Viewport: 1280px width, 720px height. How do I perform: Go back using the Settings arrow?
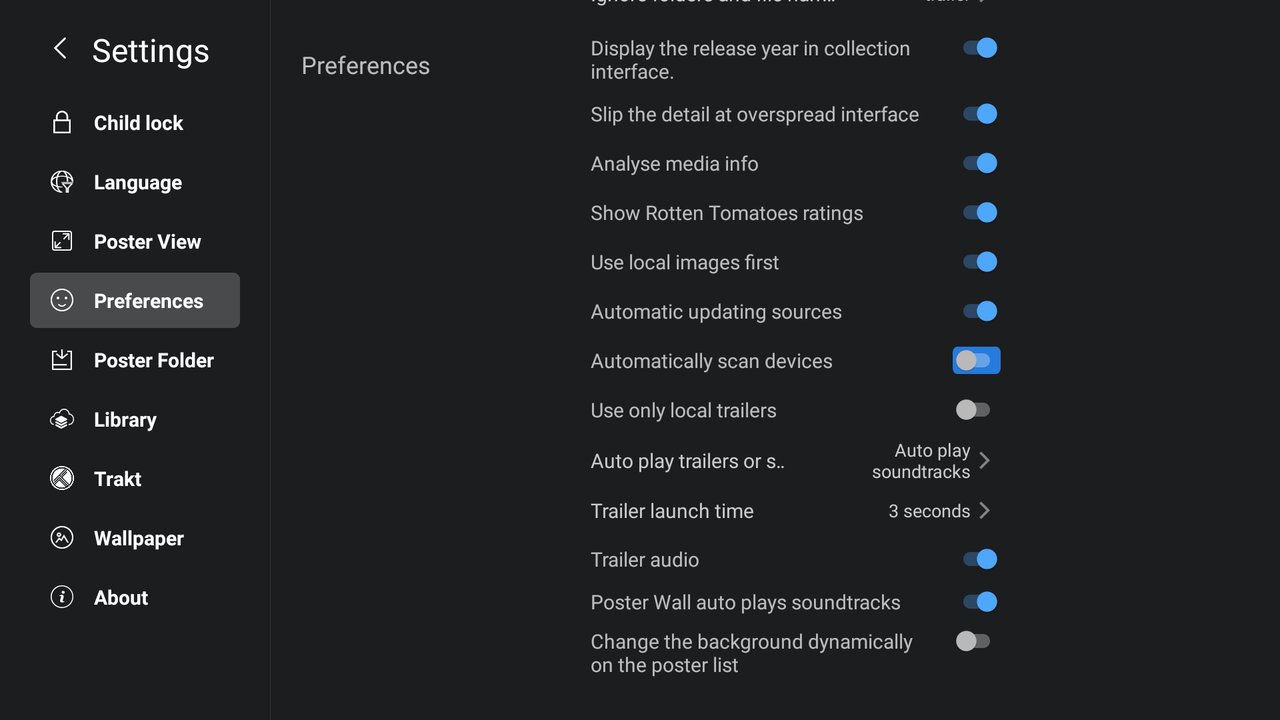pos(60,48)
